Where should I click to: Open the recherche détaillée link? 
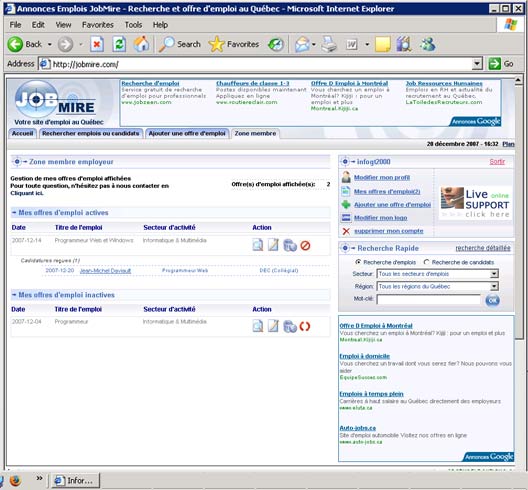[x=483, y=248]
